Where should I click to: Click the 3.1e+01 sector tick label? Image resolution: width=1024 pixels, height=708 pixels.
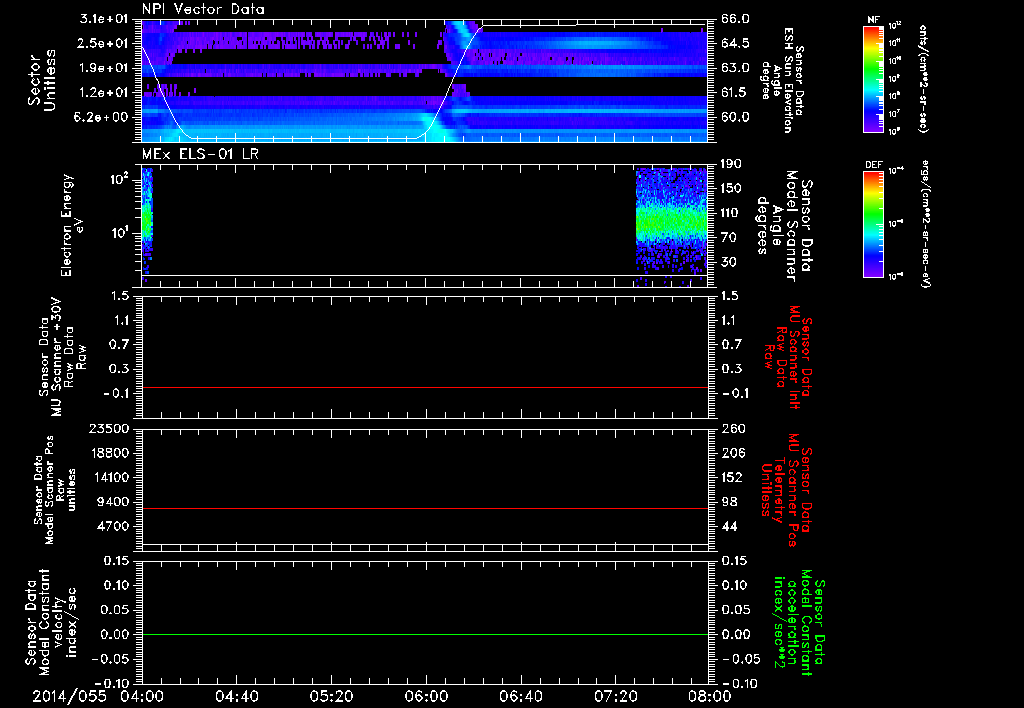(105, 19)
